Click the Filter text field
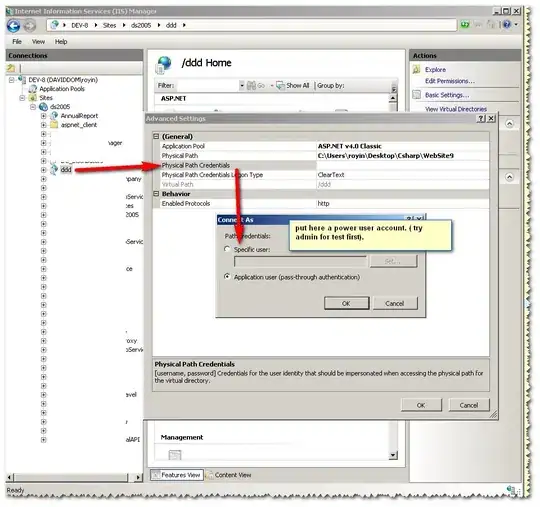Screen dimensions: 540x507 click(208, 85)
